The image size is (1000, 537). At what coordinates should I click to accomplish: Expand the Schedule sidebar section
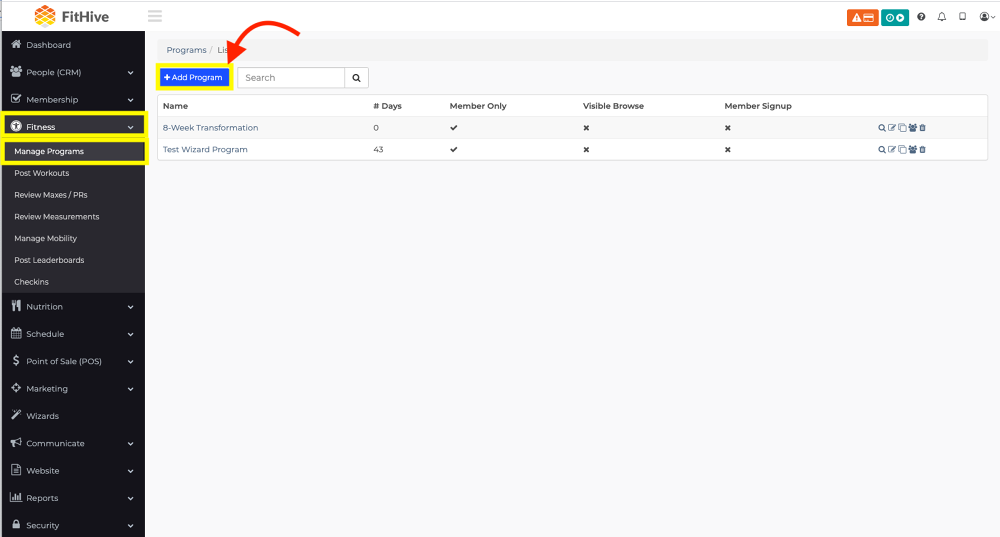tap(73, 334)
